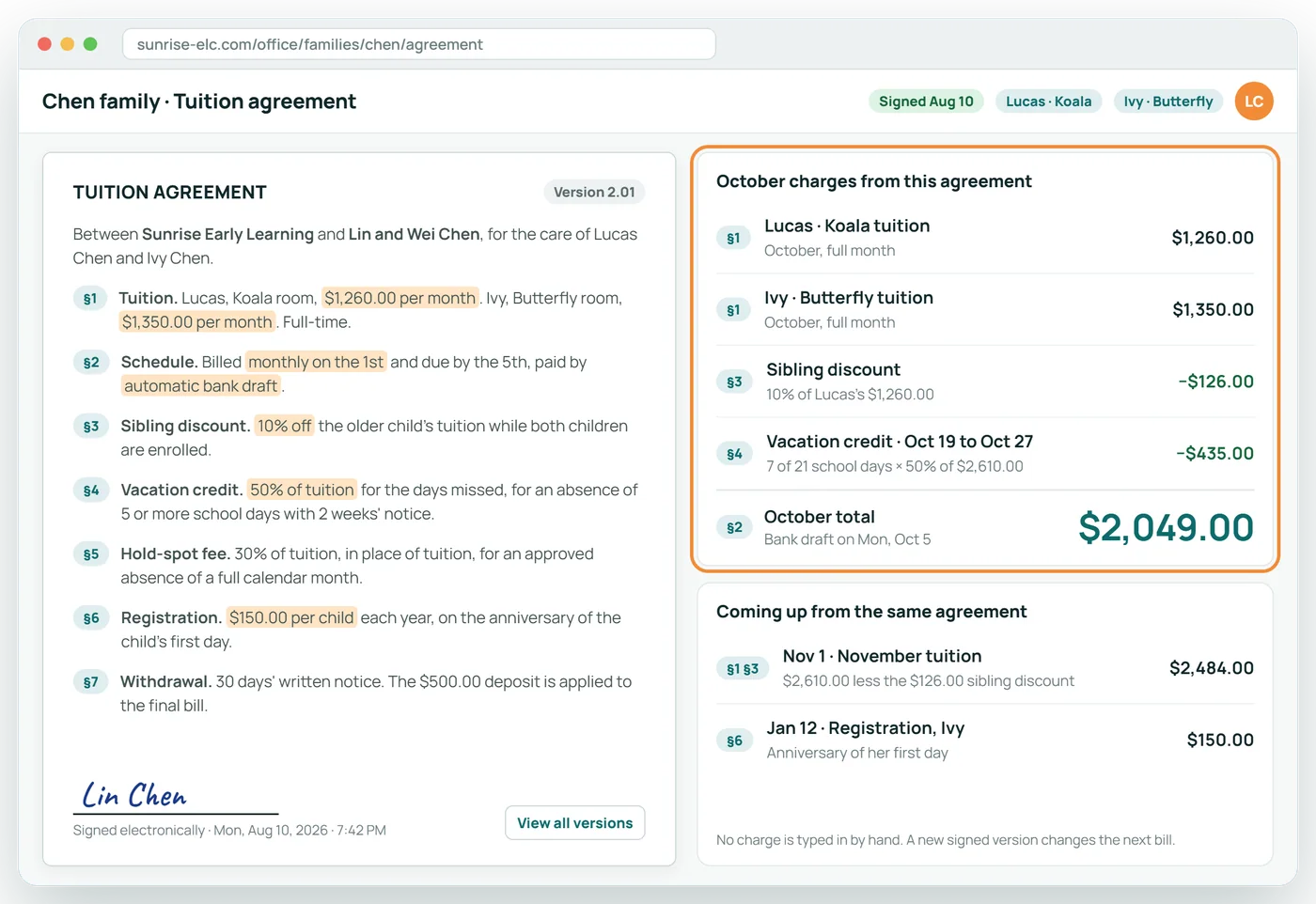Image resolution: width=1316 pixels, height=904 pixels.
Task: Click the §1 §3 badge beside November tuition
Action: (743, 669)
